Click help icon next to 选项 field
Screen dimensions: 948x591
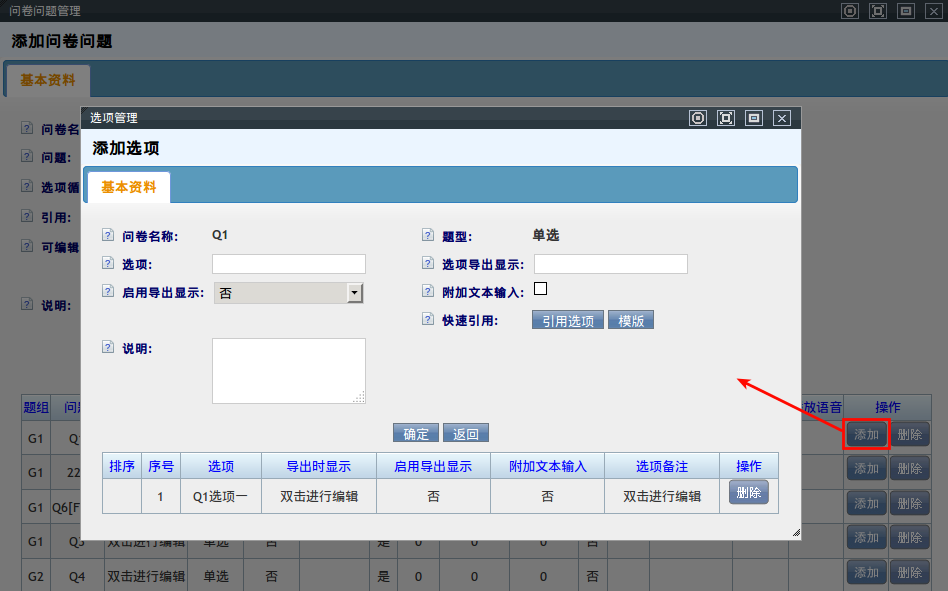coord(108,264)
